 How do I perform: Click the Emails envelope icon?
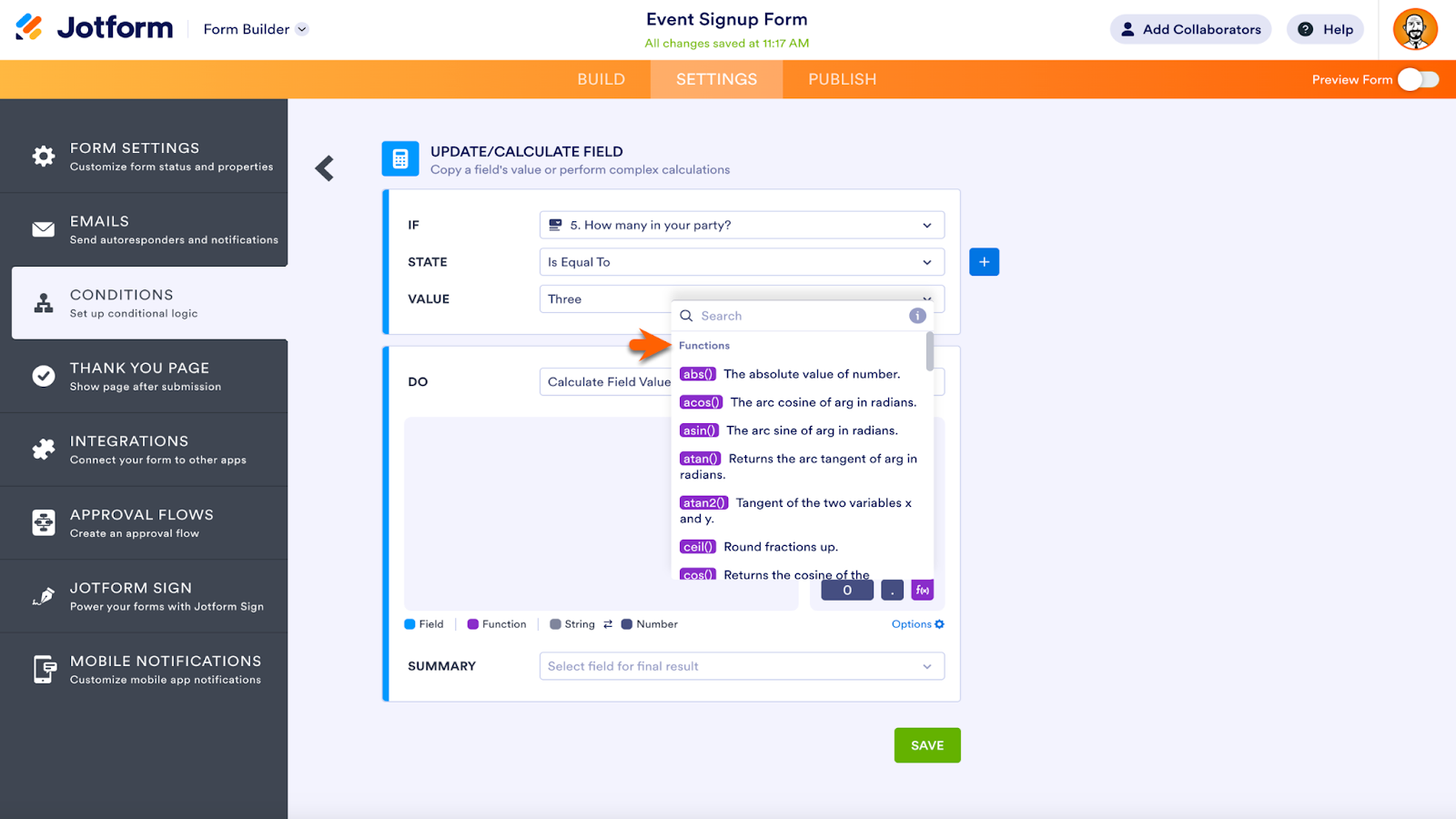pos(43,229)
